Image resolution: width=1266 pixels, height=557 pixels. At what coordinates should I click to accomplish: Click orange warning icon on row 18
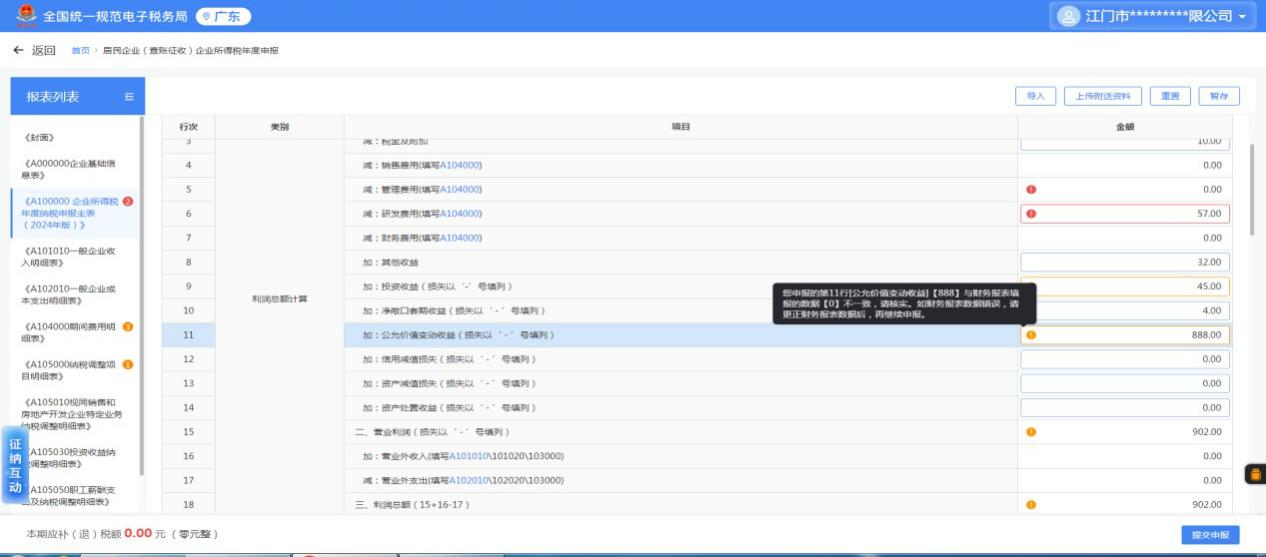[x=1031, y=505]
